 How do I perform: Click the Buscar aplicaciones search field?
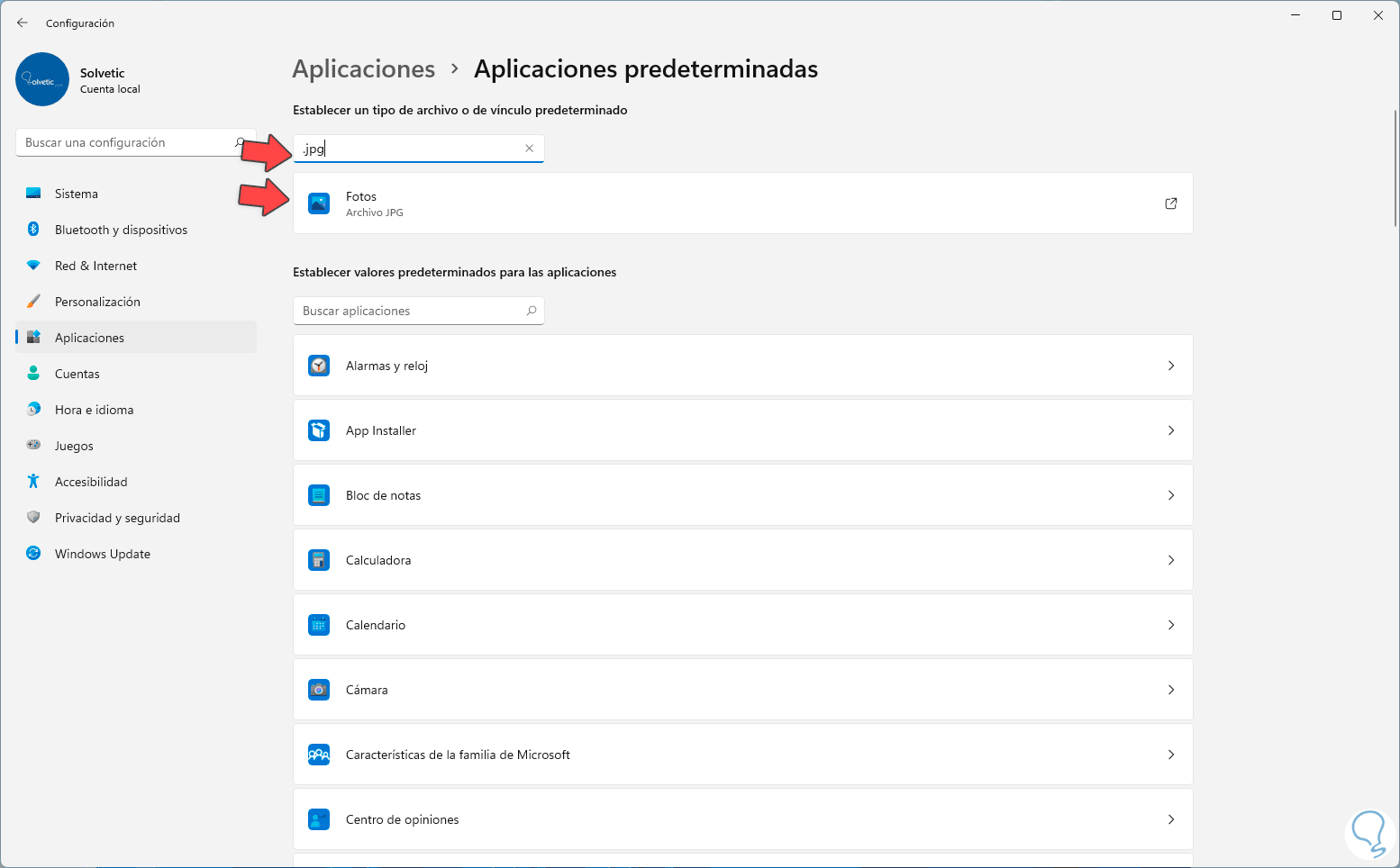(411, 311)
